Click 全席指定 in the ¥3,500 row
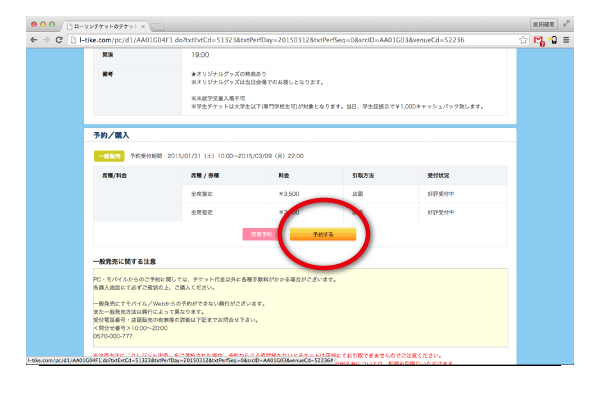The width and height of the screenshot is (600, 400). [x=202, y=194]
